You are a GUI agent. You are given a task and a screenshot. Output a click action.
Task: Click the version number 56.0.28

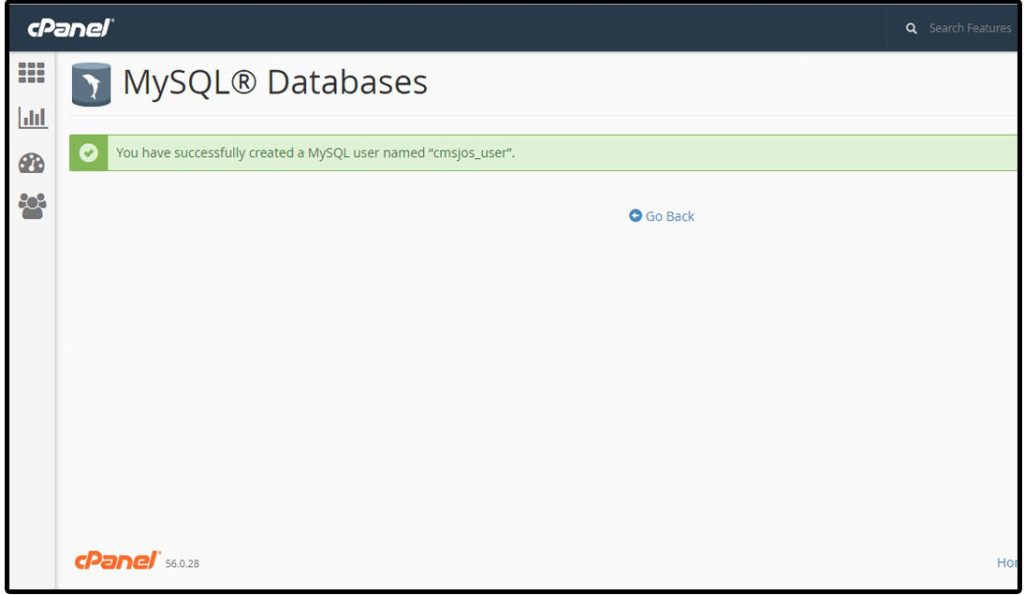pyautogui.click(x=182, y=563)
